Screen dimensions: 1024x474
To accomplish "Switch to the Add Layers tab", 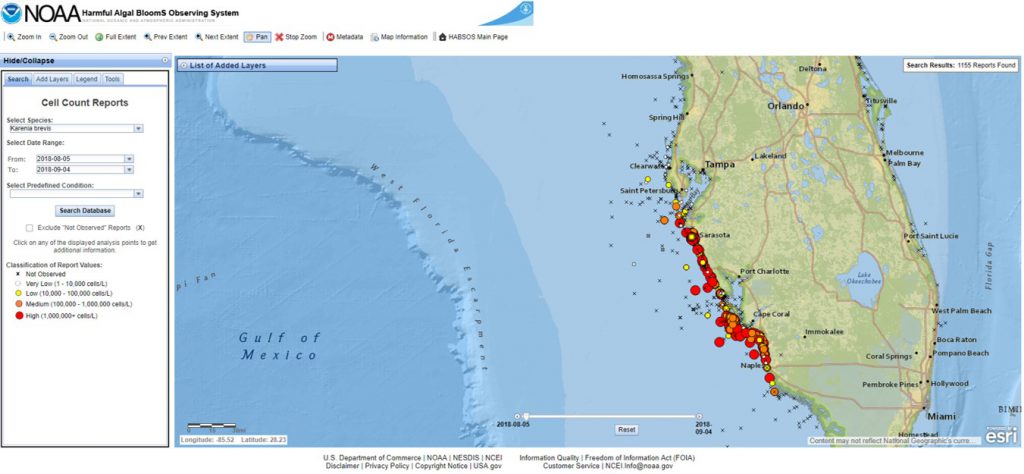I will pos(52,79).
